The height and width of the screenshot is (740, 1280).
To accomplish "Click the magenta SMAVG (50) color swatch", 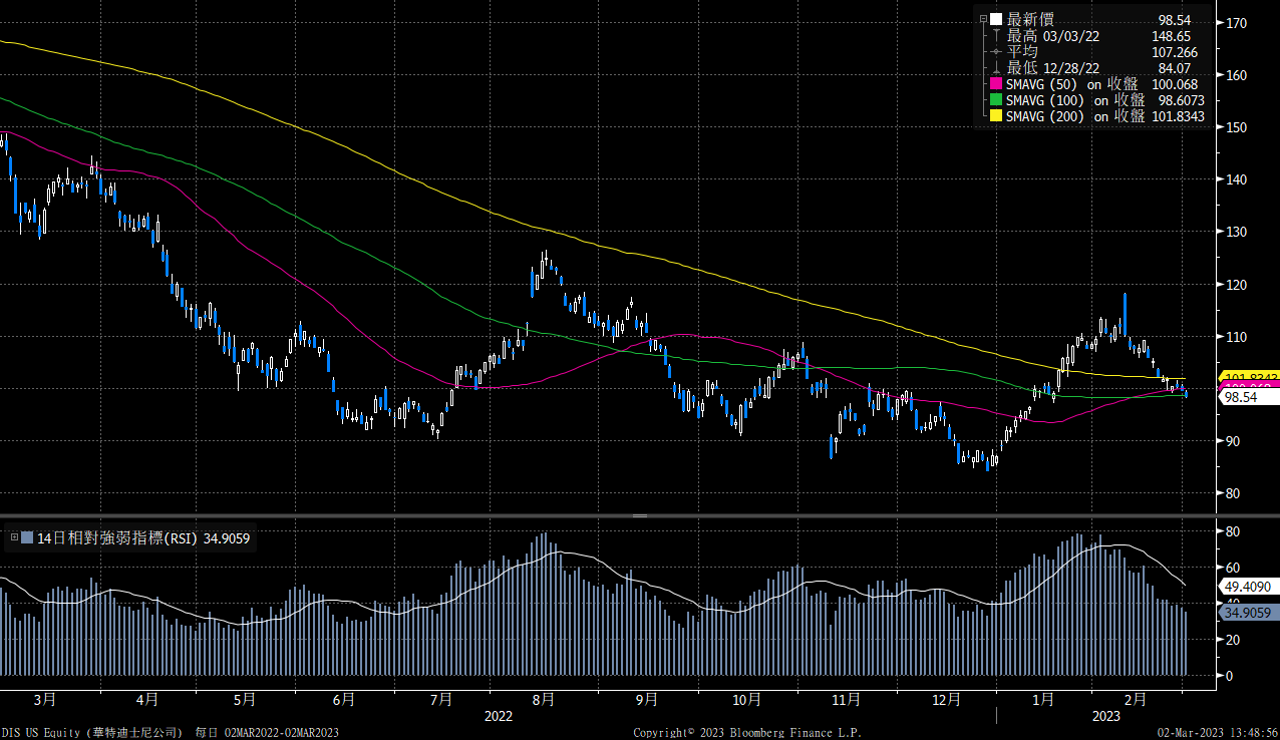I will tap(994, 84).
